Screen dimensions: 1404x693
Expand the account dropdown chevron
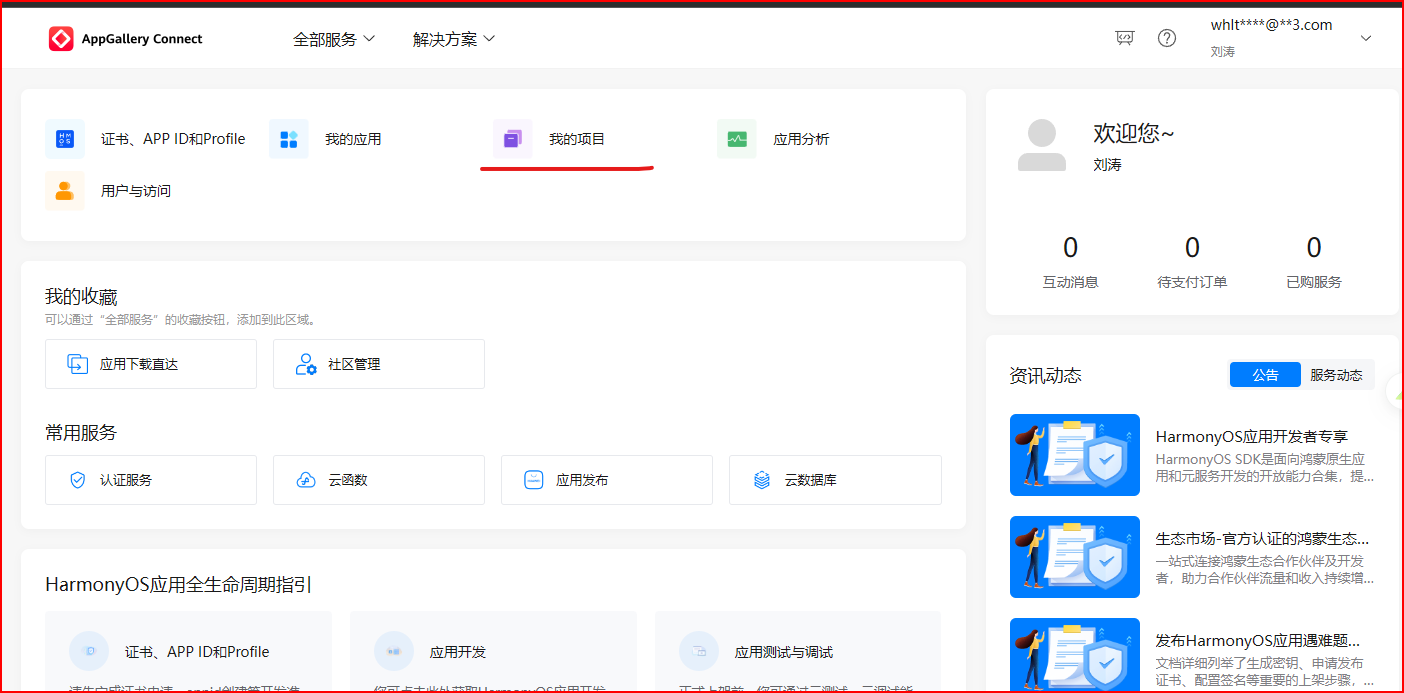point(1366,38)
